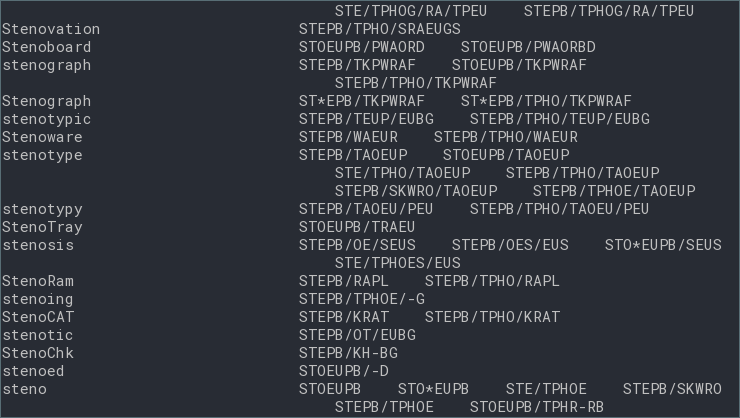Select the STOEUPB/TPHR-RB stroke
740x418 pixels.
pyautogui.click(x=537, y=407)
